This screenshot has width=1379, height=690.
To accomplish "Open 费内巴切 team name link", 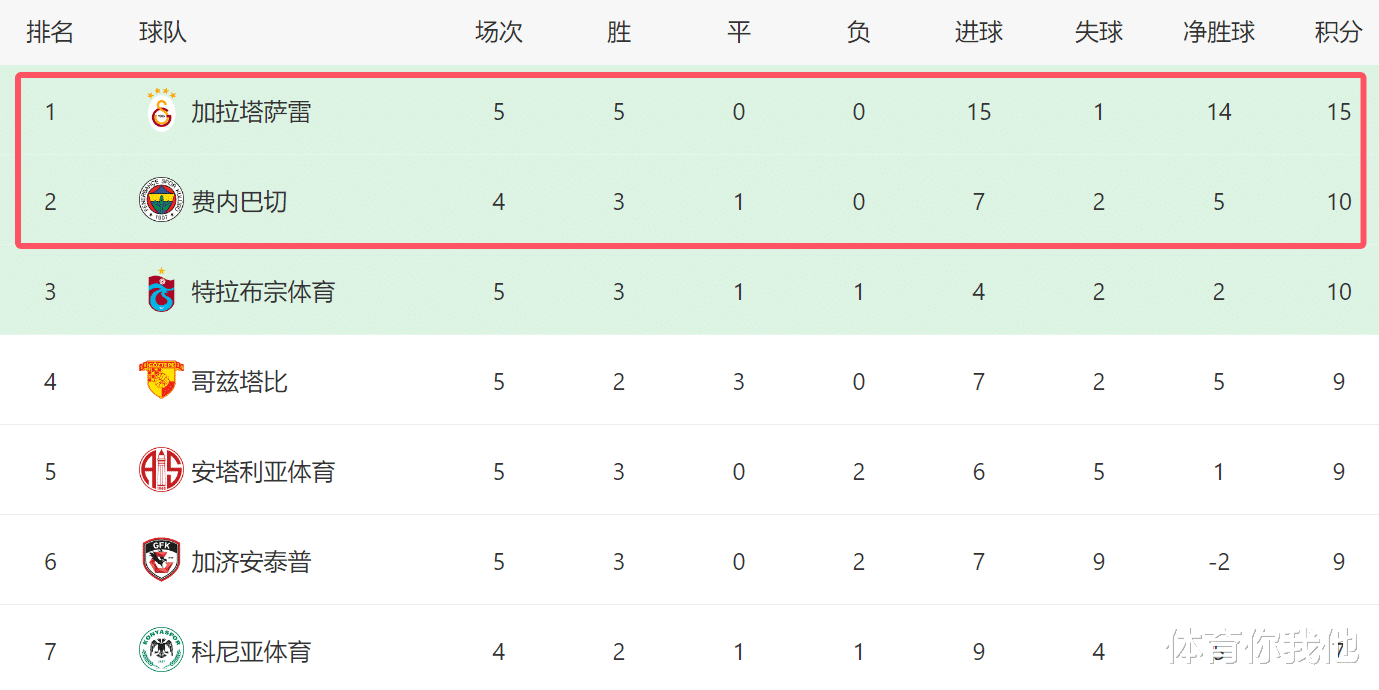I will tap(239, 202).
